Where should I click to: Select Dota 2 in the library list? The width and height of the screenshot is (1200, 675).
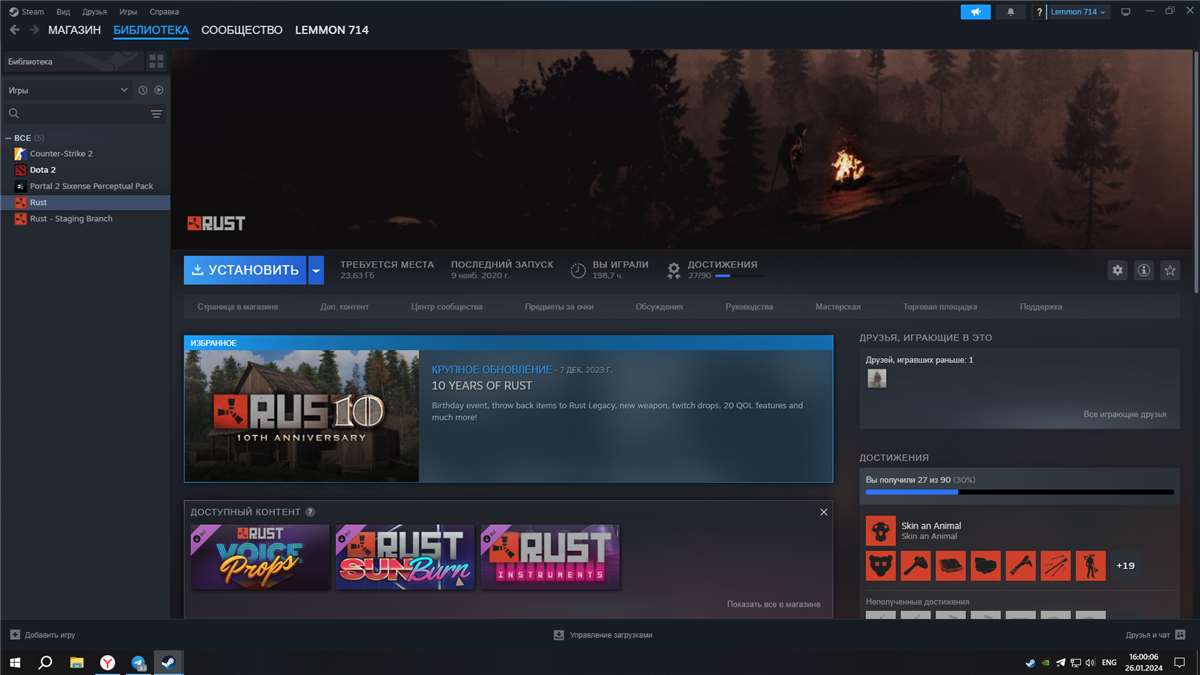coord(42,169)
